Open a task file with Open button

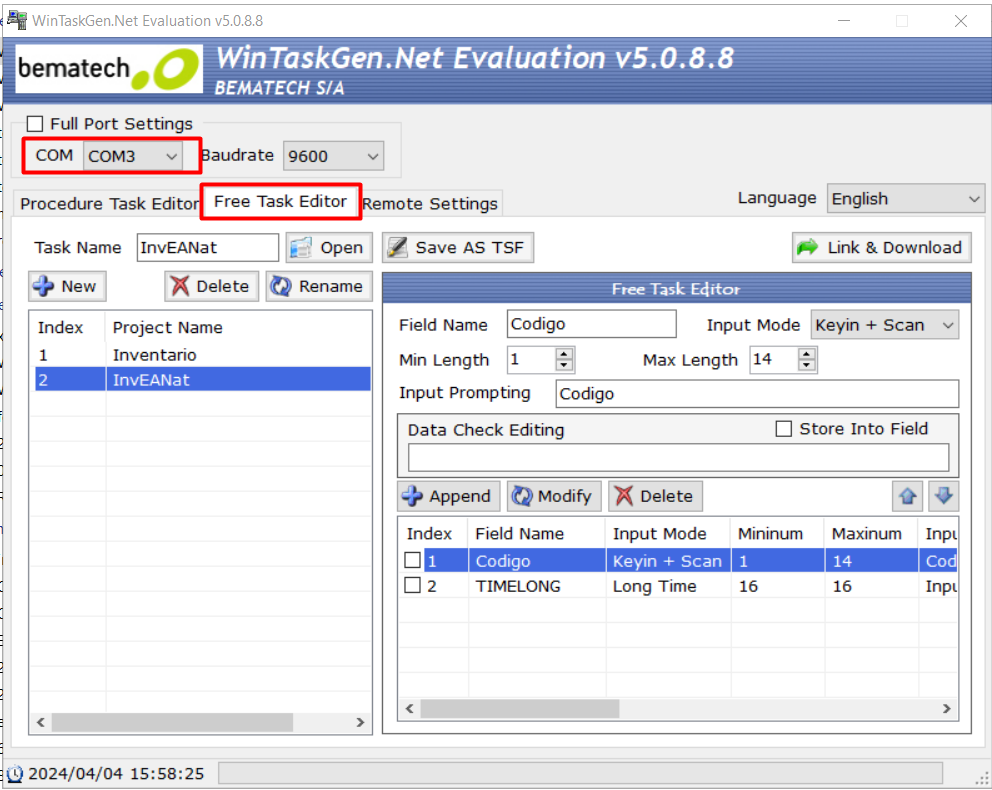[x=329, y=247]
